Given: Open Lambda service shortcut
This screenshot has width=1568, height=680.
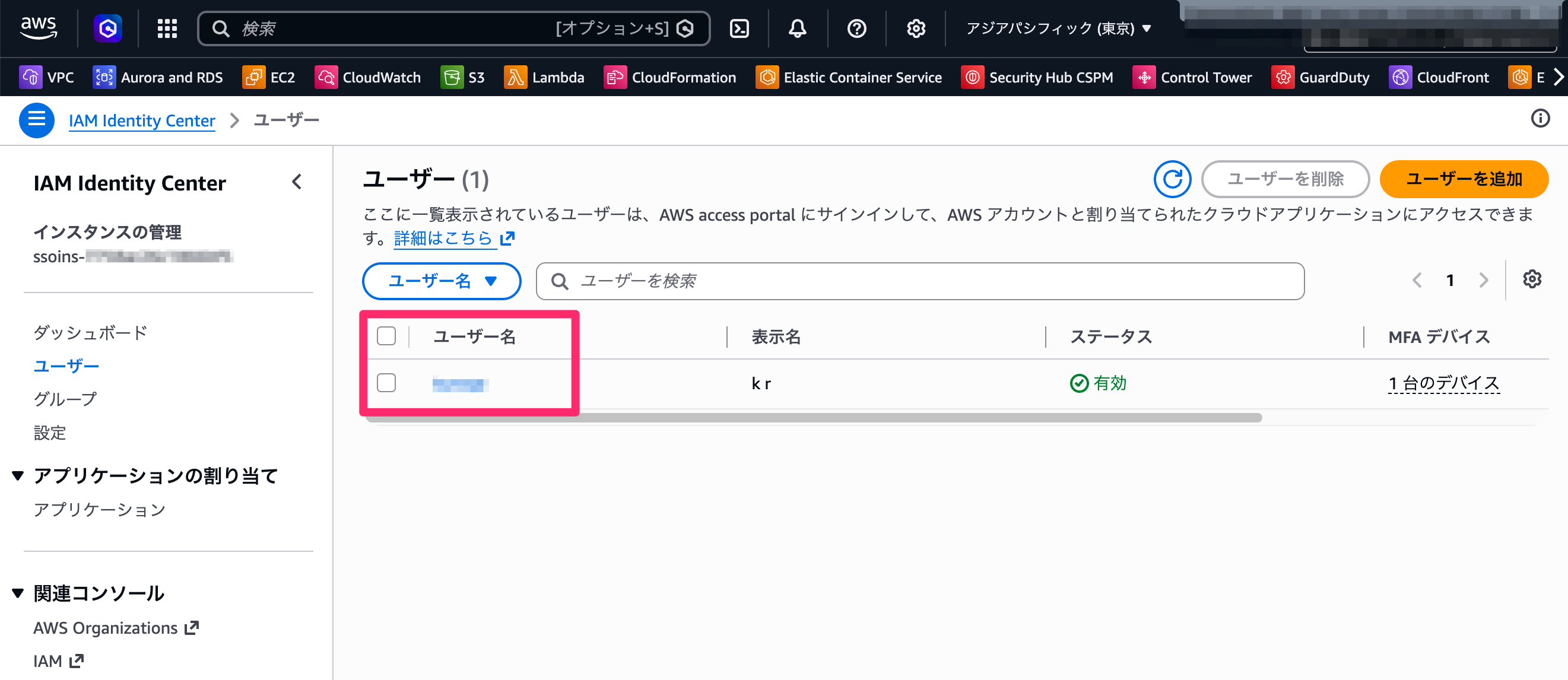Looking at the screenshot, I should 544,77.
